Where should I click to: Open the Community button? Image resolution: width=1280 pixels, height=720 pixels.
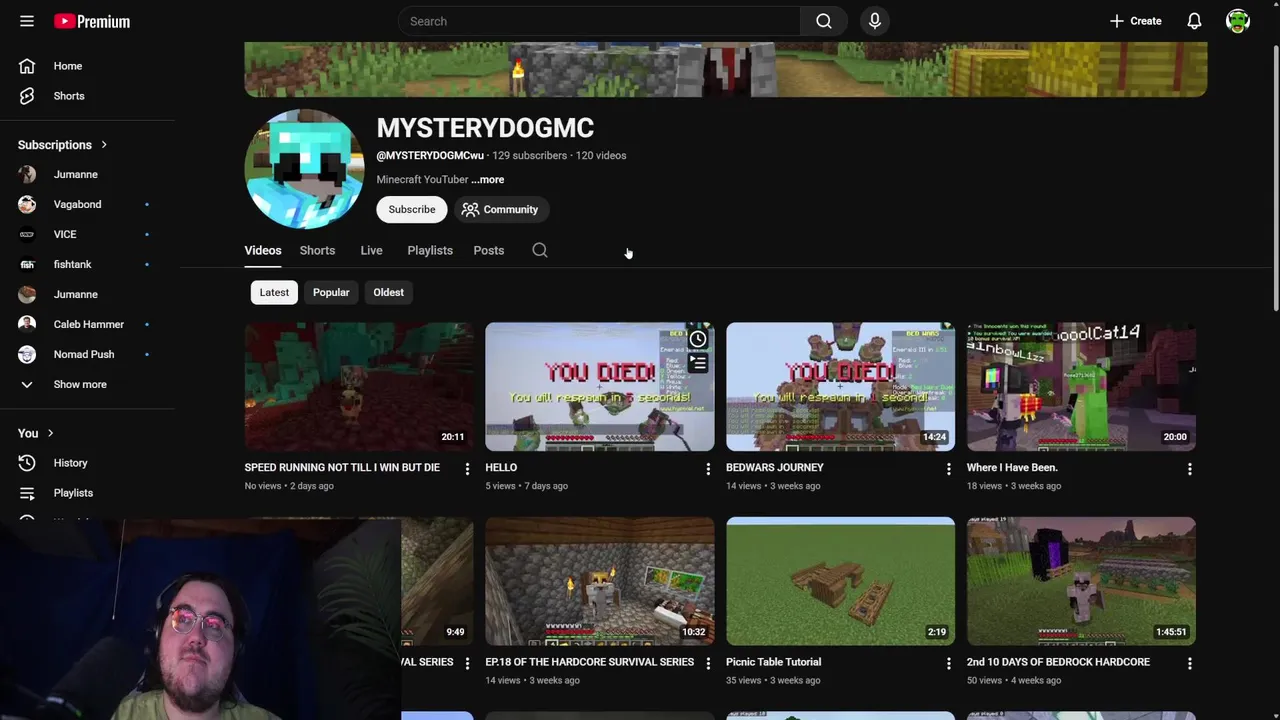pos(500,209)
